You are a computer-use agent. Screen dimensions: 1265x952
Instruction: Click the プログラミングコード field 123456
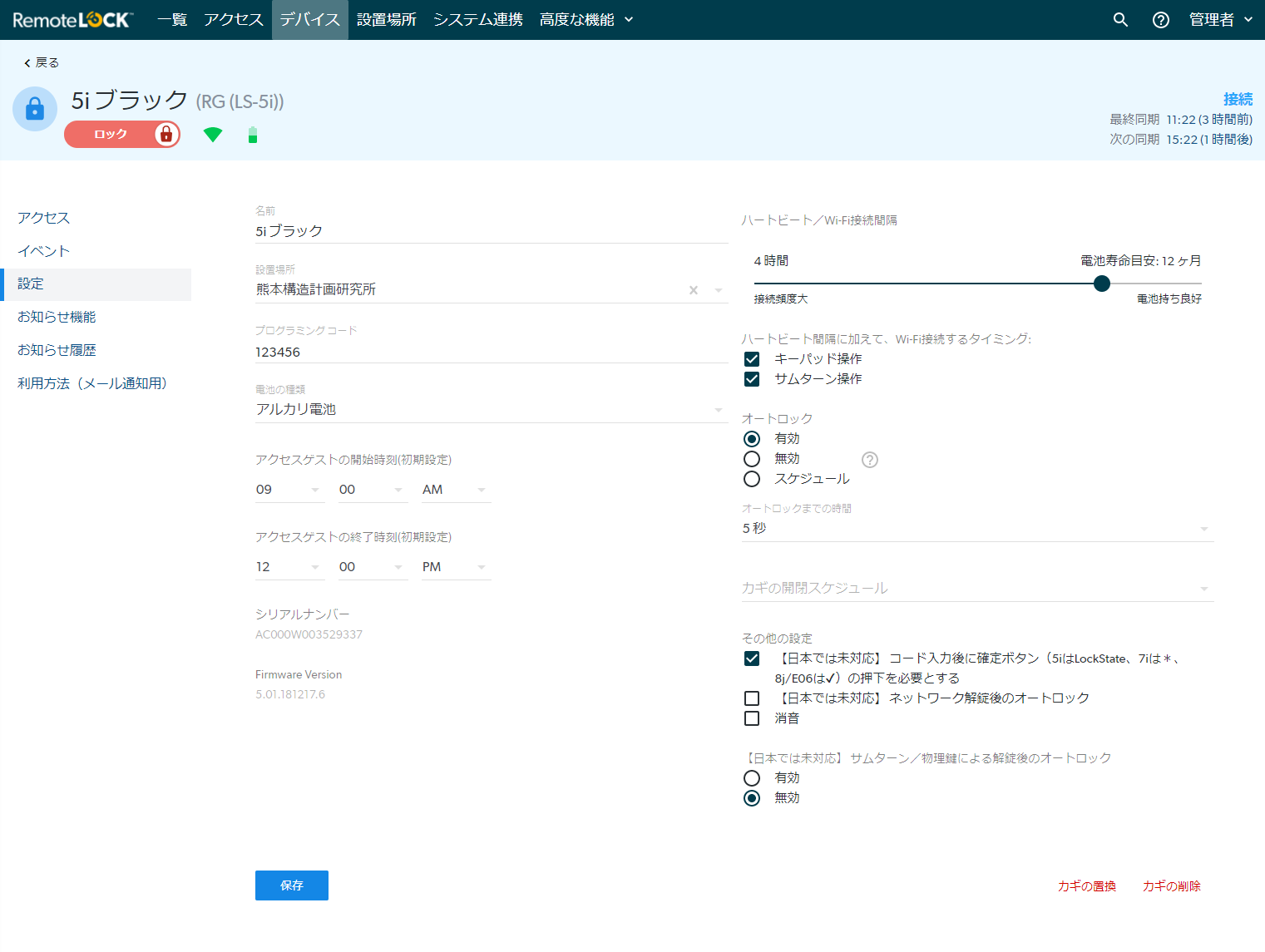pos(492,353)
